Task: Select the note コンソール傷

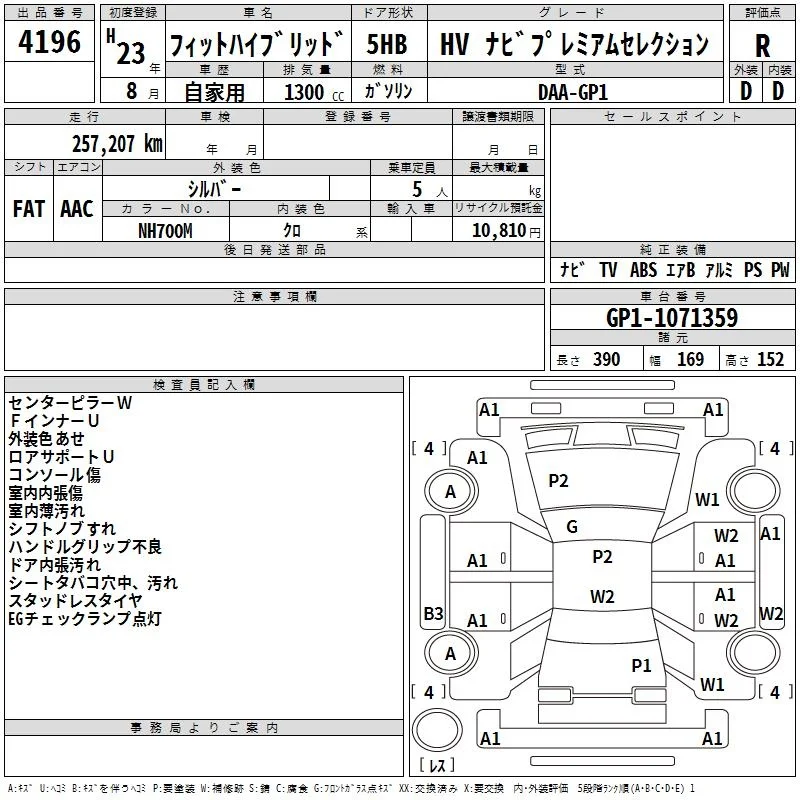Action: pos(55,474)
